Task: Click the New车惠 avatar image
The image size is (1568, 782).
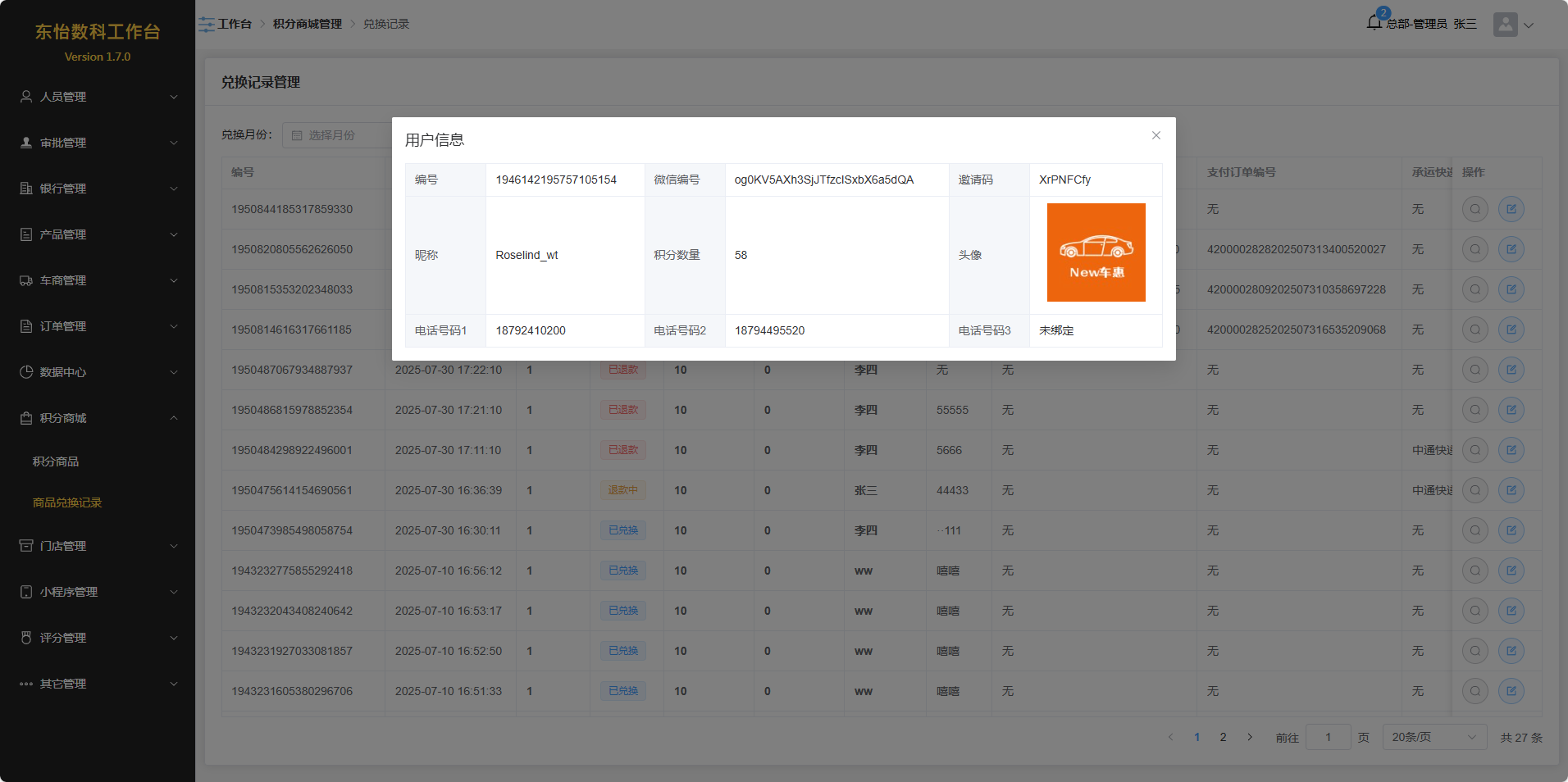Action: click(x=1096, y=252)
